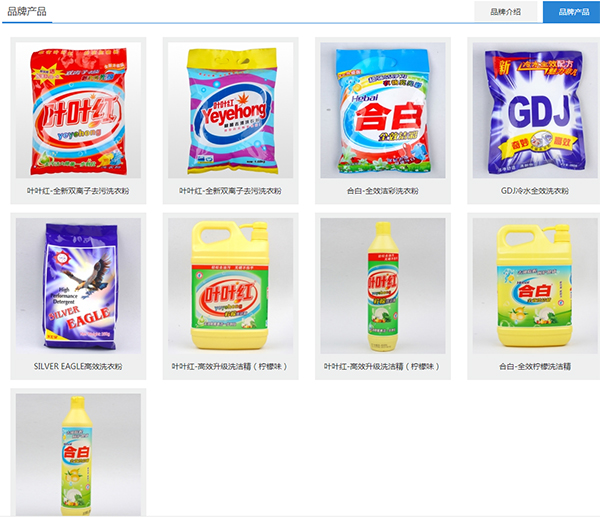Open link 合白-全效洁彩洗衣粉

point(383,191)
